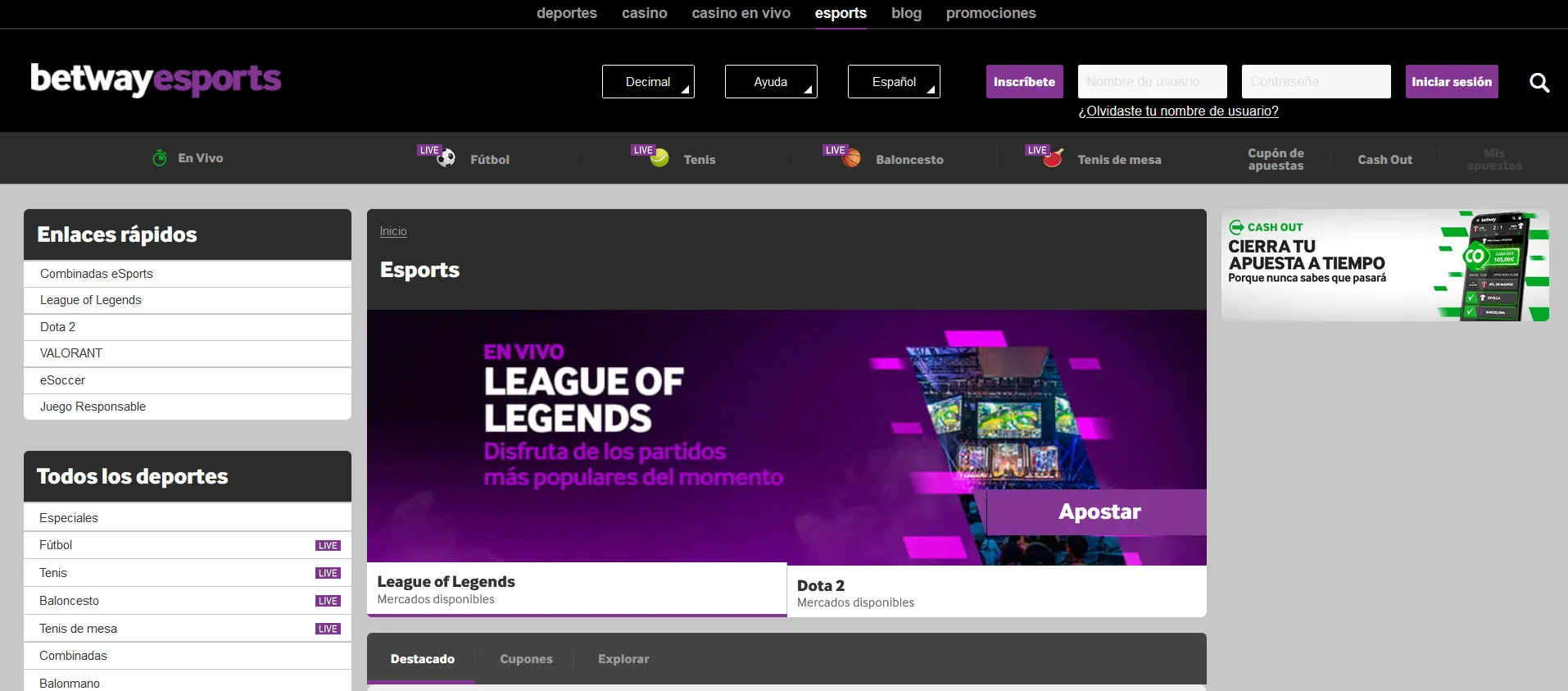Viewport: 1568px width, 691px height.
Task: Open promociones in top menu
Action: pos(991,13)
